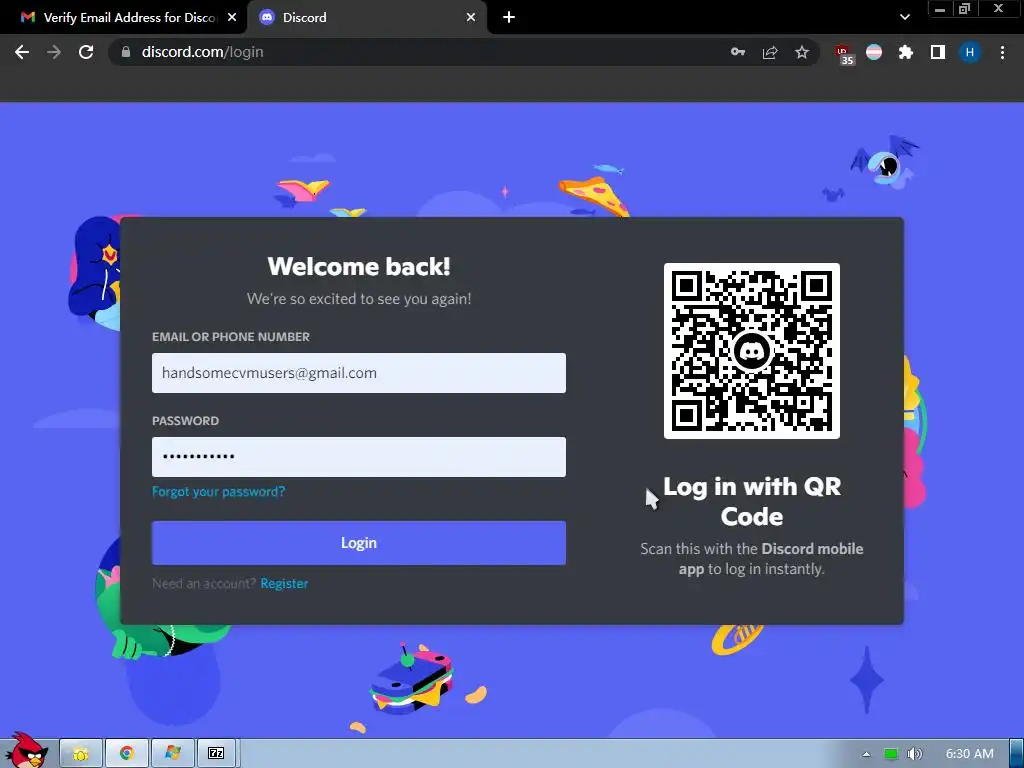
Task: Open the striped flag extension icon
Action: tap(874, 52)
